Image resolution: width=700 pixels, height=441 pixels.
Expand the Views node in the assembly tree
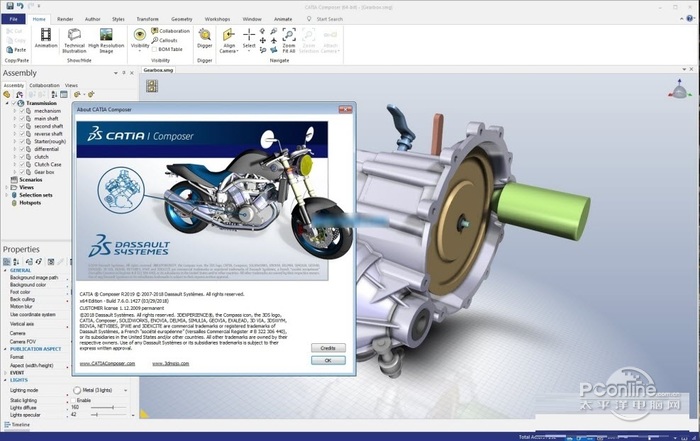coord(5,187)
